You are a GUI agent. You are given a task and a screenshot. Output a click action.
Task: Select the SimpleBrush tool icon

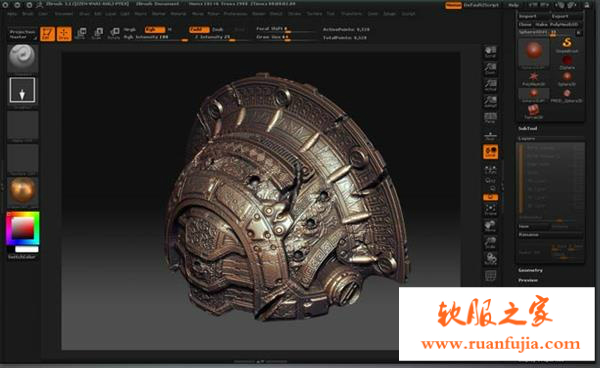(x=567, y=45)
